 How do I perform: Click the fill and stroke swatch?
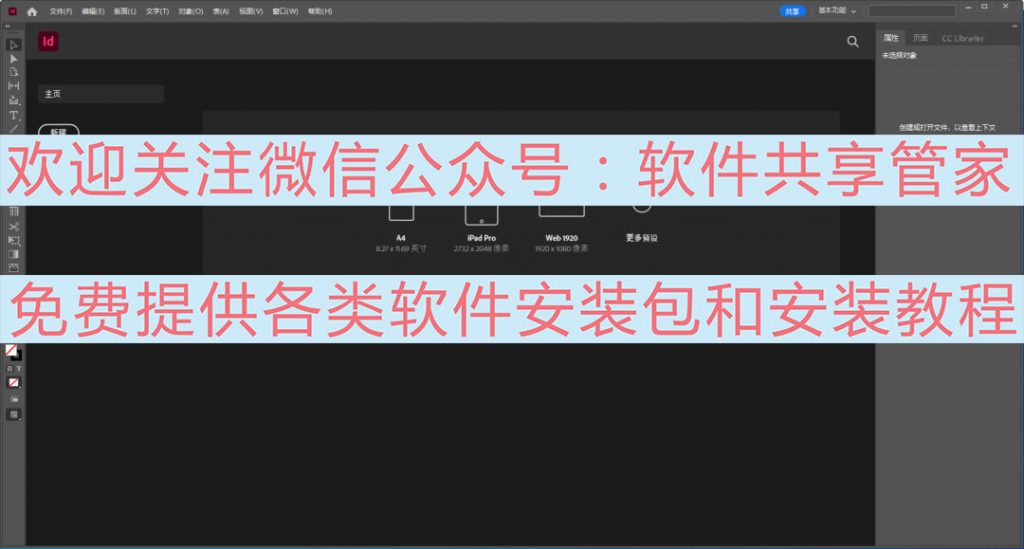(13, 353)
